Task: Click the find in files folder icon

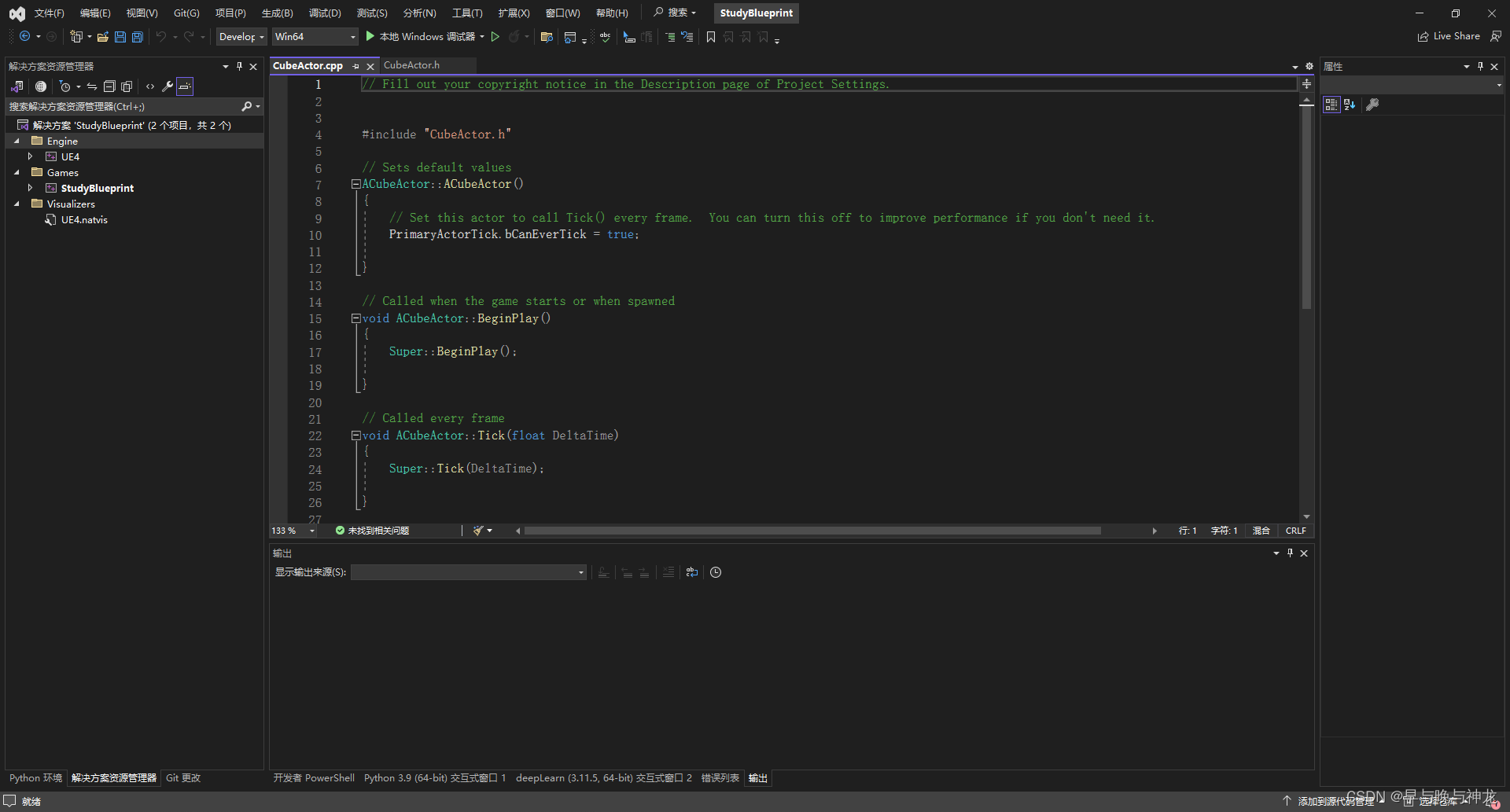Action: [x=547, y=36]
